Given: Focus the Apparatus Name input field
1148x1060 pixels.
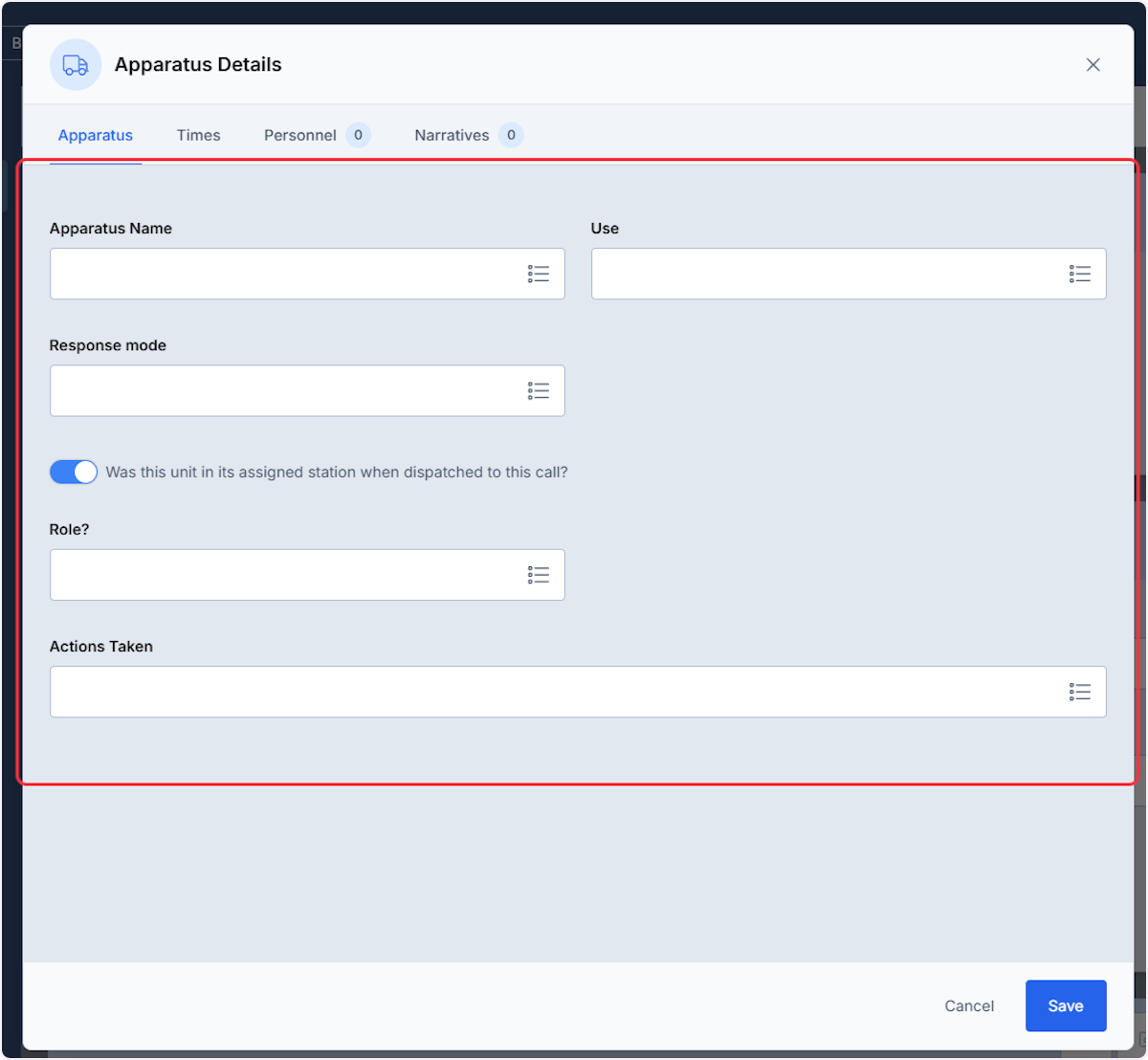Looking at the screenshot, I should point(307,274).
